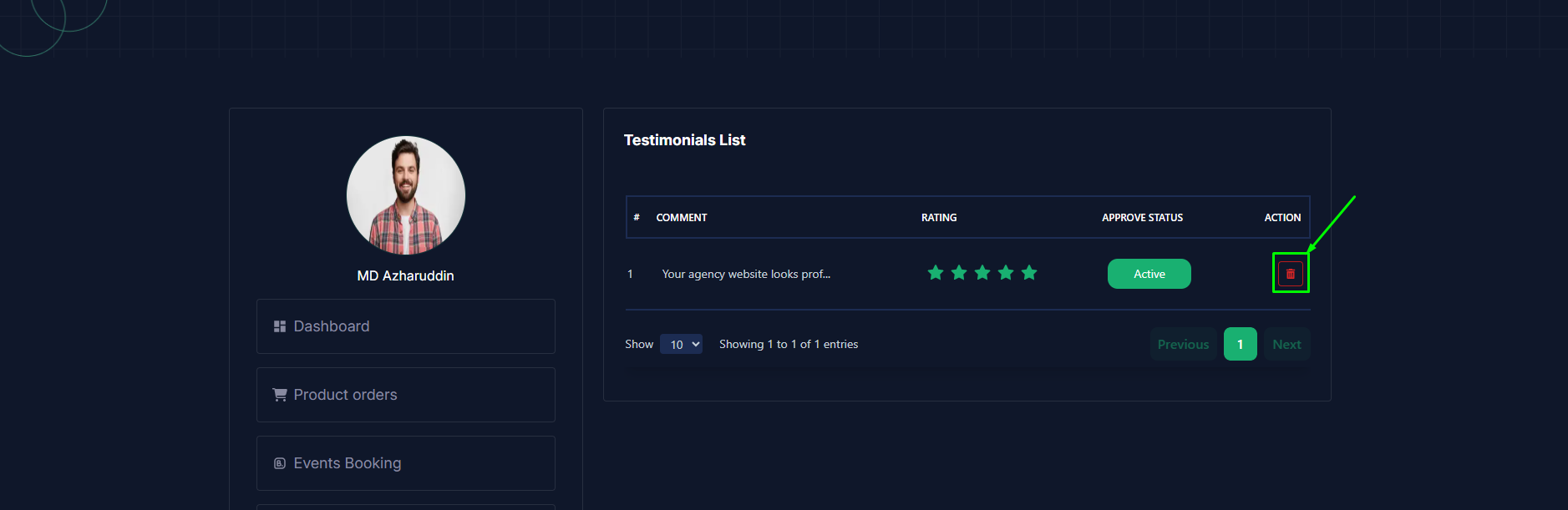Click the 'Showing 1 to 1 of 1 entries' text

click(789, 344)
